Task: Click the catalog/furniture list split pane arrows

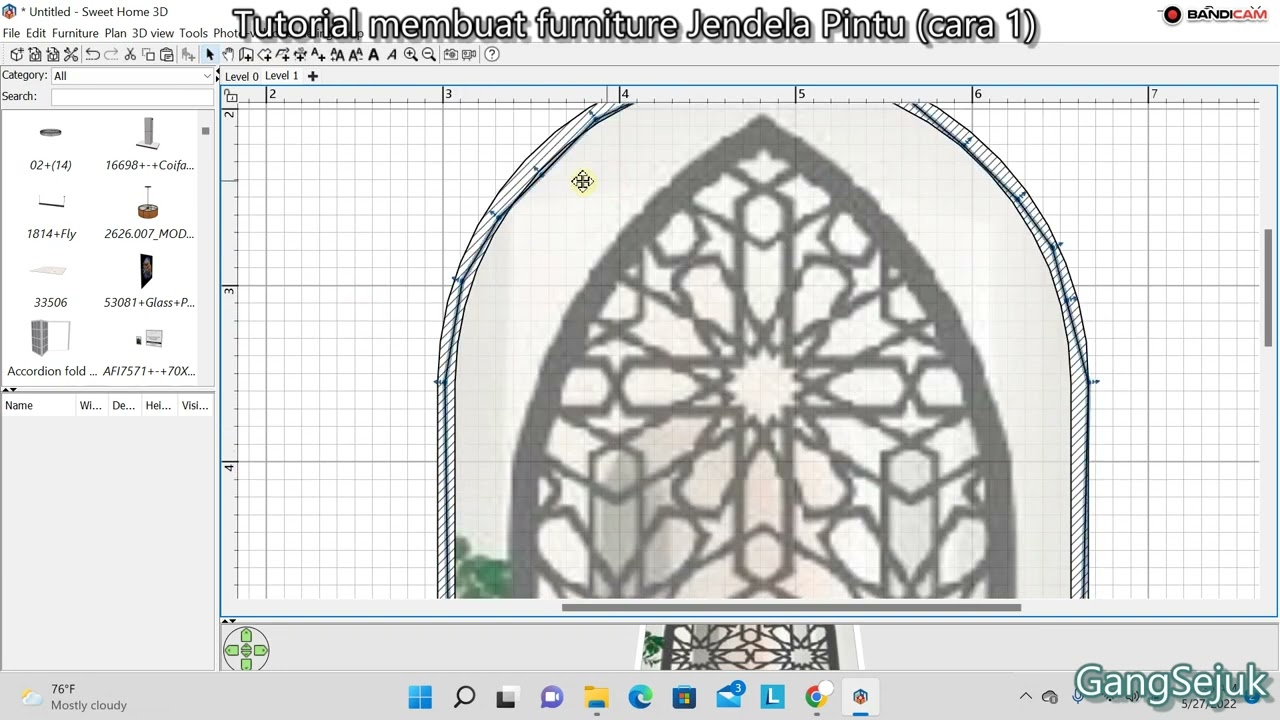Action: 10,389
